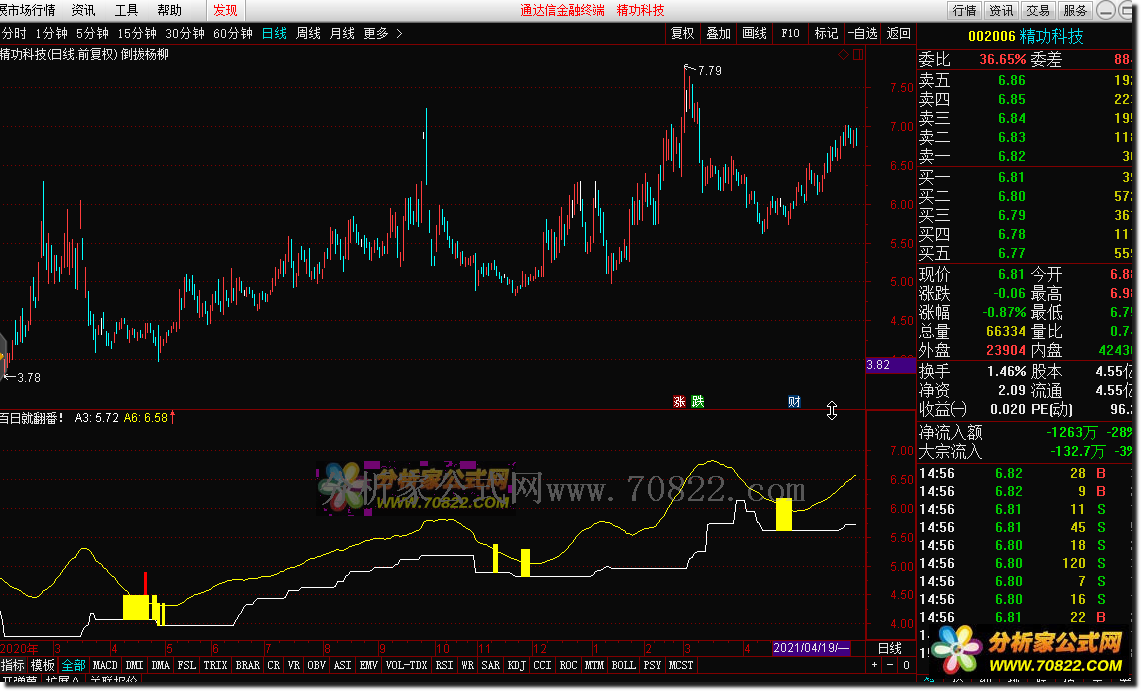Select the KDJ indicator
This screenshot has width=1142, height=691.
coord(516,665)
